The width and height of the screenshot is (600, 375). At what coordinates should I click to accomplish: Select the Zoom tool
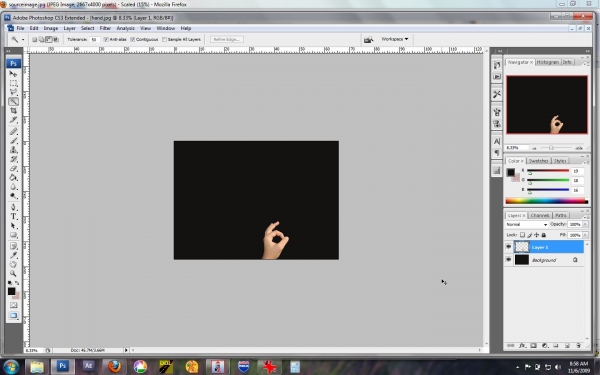click(x=13, y=274)
